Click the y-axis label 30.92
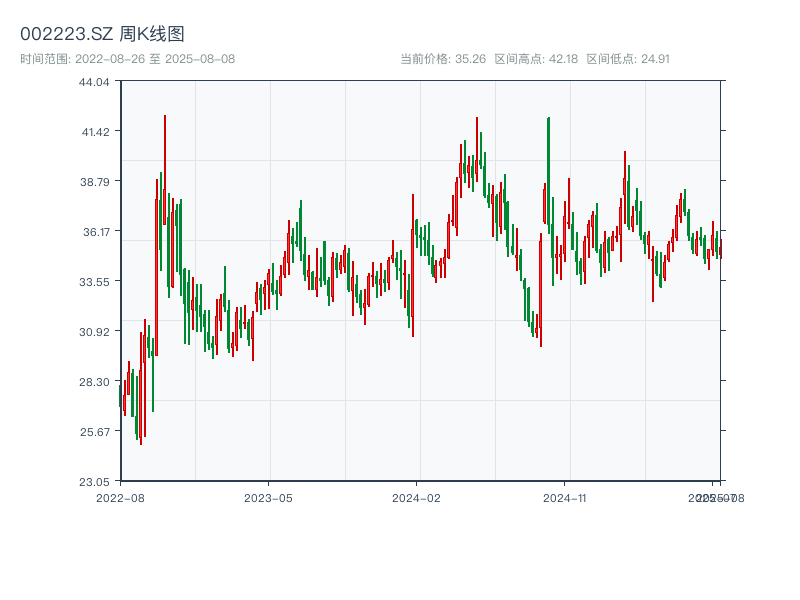This screenshot has height=600, width=800. click(94, 332)
